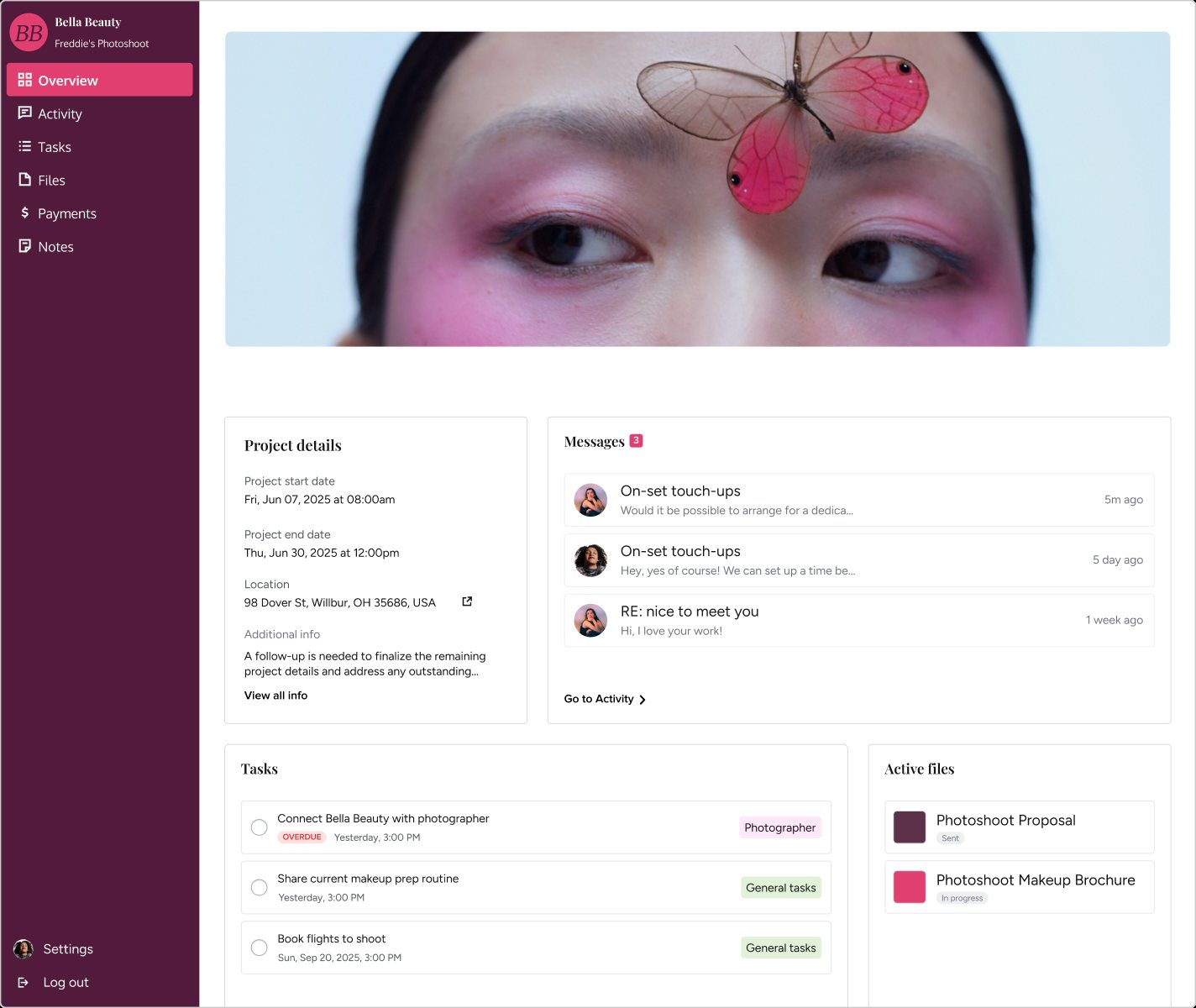Viewport: 1196px width, 1008px height.
Task: Click the Files document icon in sidebar
Action: pyautogui.click(x=24, y=180)
